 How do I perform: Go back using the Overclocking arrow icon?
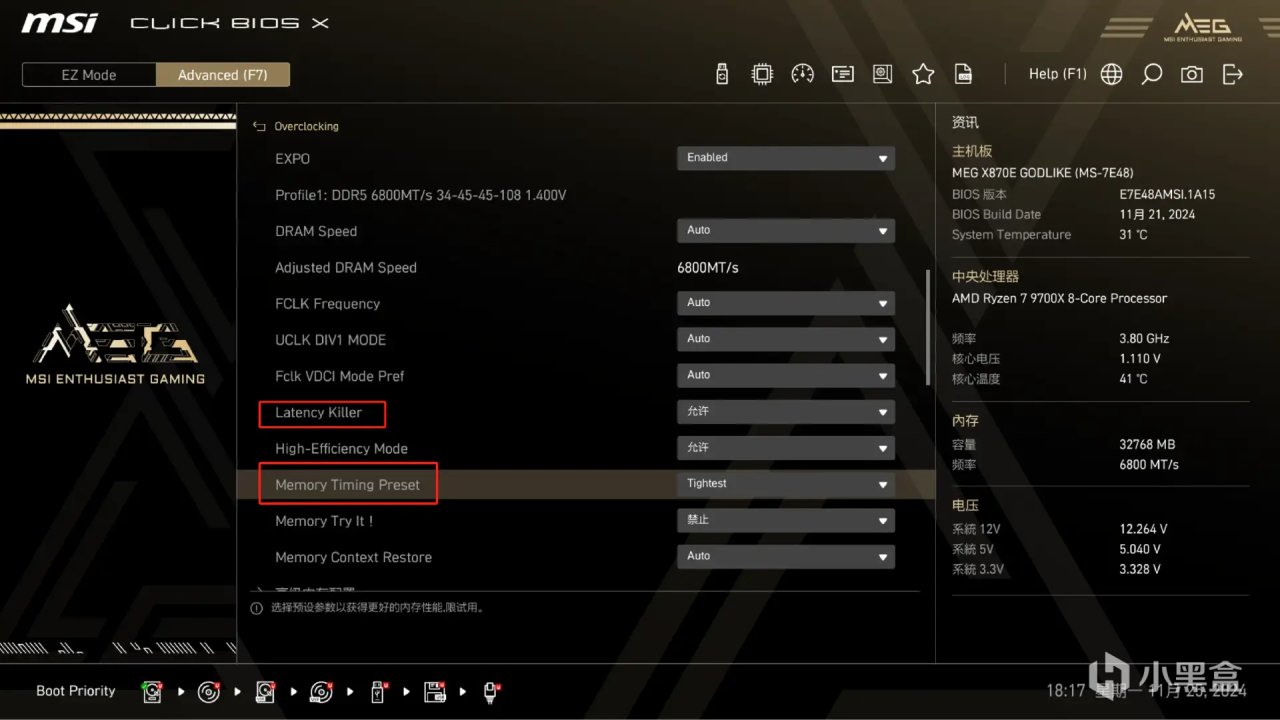(x=259, y=127)
